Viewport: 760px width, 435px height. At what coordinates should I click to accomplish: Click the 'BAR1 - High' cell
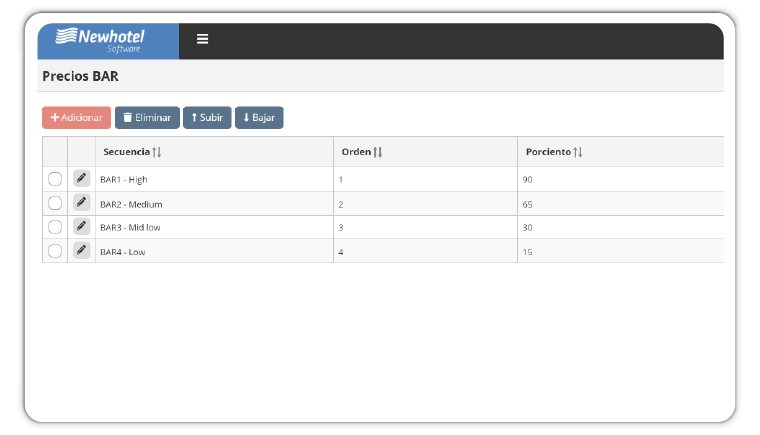(214, 179)
